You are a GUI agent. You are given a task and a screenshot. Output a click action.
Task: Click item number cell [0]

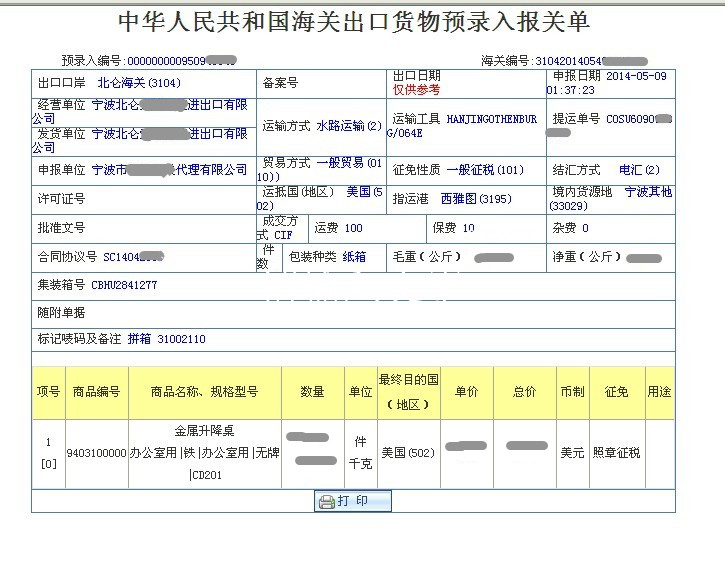point(49,464)
